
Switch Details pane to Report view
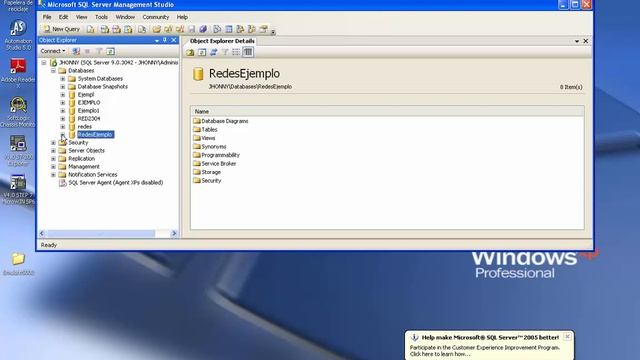point(248,52)
